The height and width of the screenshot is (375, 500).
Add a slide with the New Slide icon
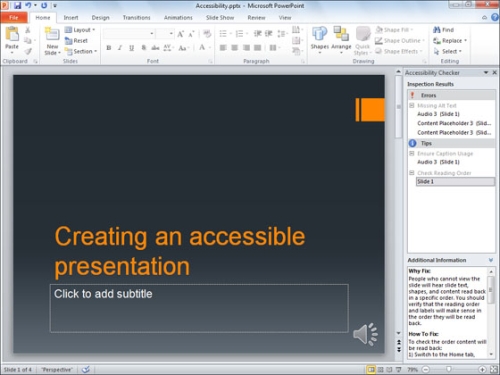52,34
